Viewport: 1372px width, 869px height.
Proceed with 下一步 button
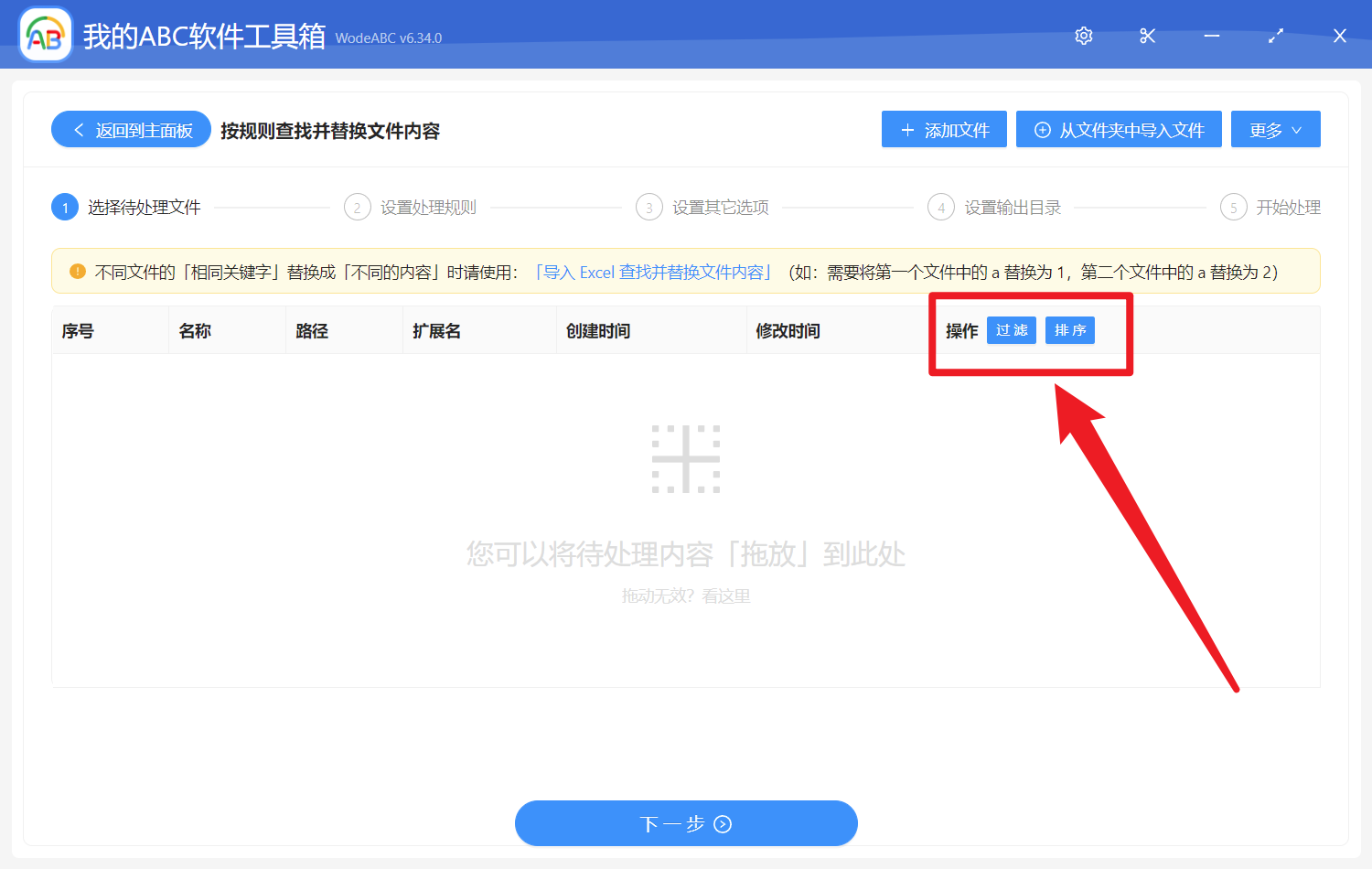pyautogui.click(x=686, y=824)
